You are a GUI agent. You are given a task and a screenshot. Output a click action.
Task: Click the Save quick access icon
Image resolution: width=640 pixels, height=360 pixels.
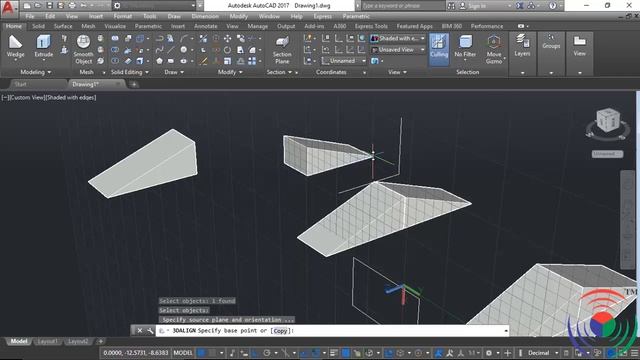tap(49, 6)
